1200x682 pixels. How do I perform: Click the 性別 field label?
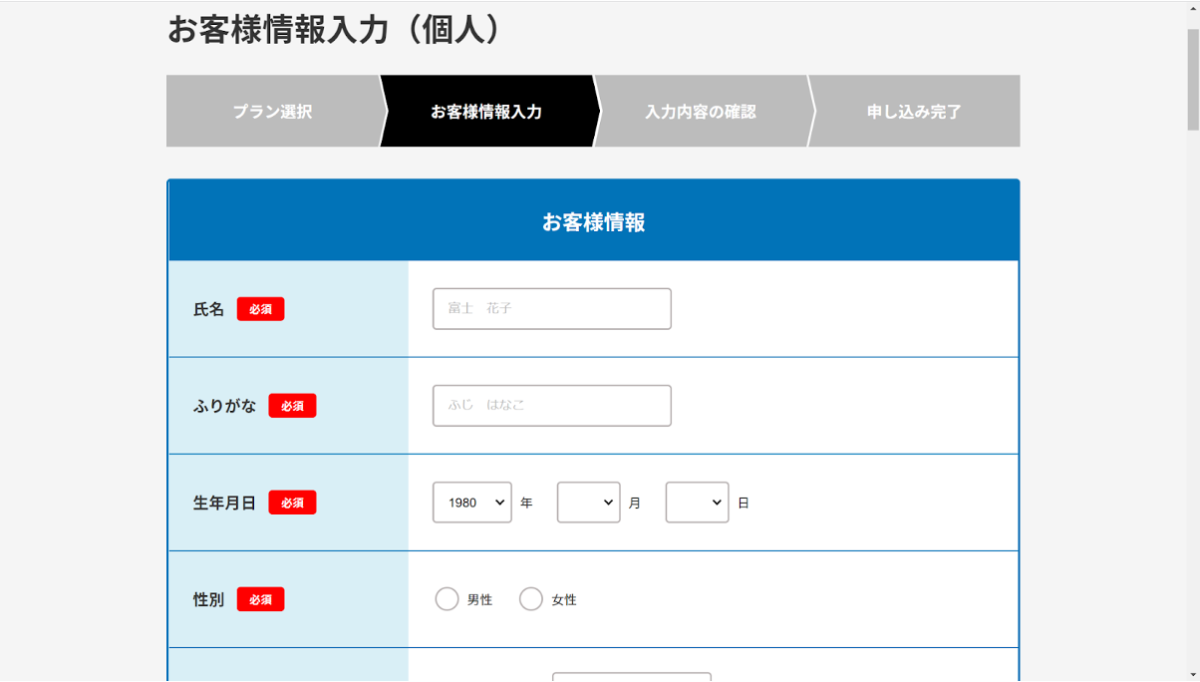pos(209,600)
